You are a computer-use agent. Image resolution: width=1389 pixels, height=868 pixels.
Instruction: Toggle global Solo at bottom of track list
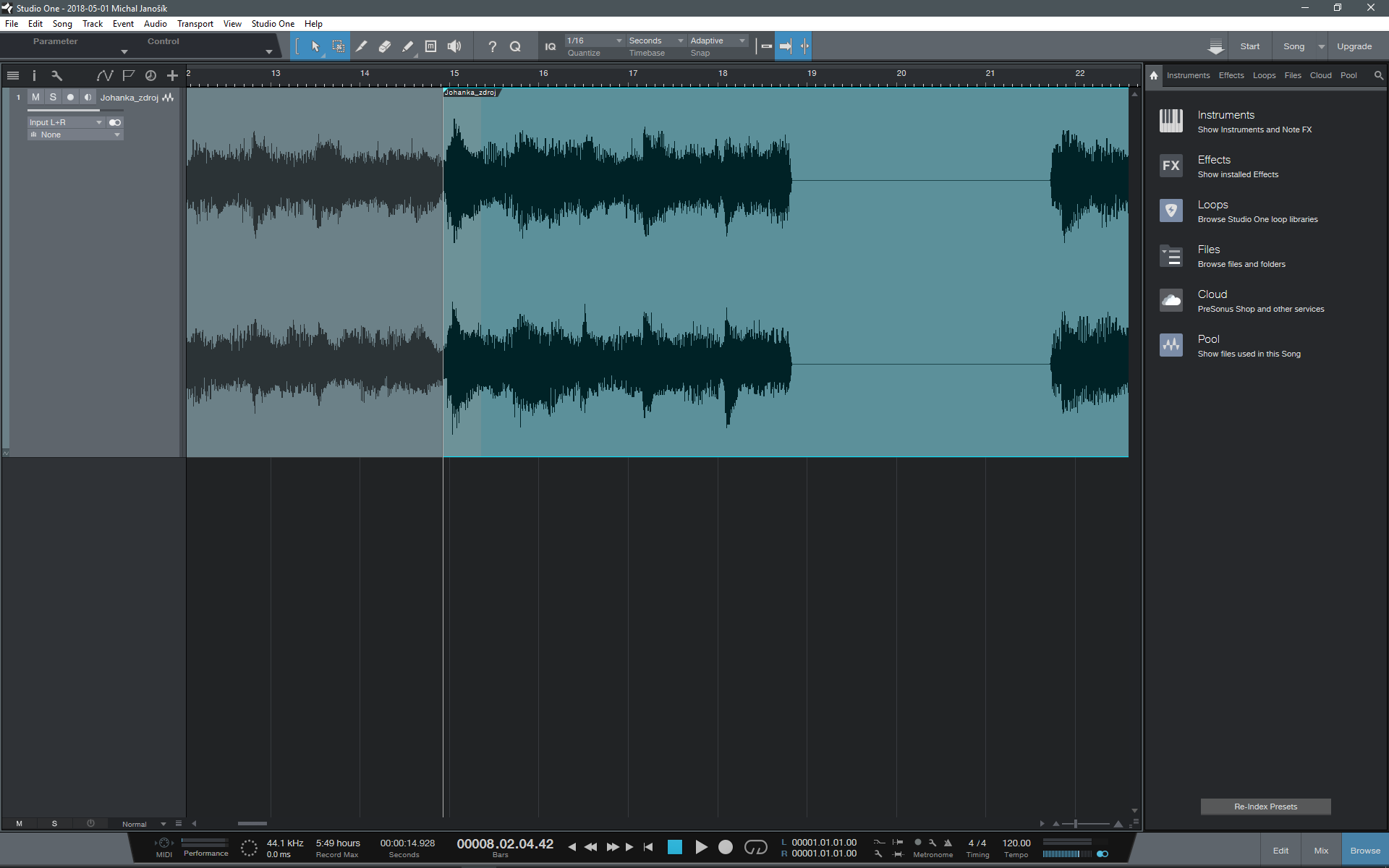point(54,823)
